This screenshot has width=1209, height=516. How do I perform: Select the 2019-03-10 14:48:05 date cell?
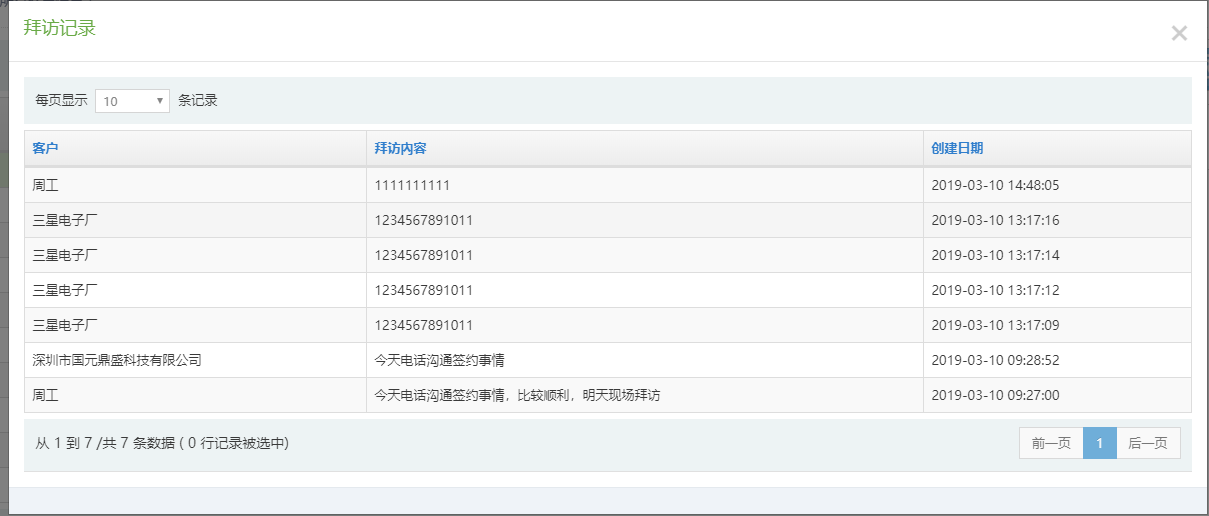(995, 185)
